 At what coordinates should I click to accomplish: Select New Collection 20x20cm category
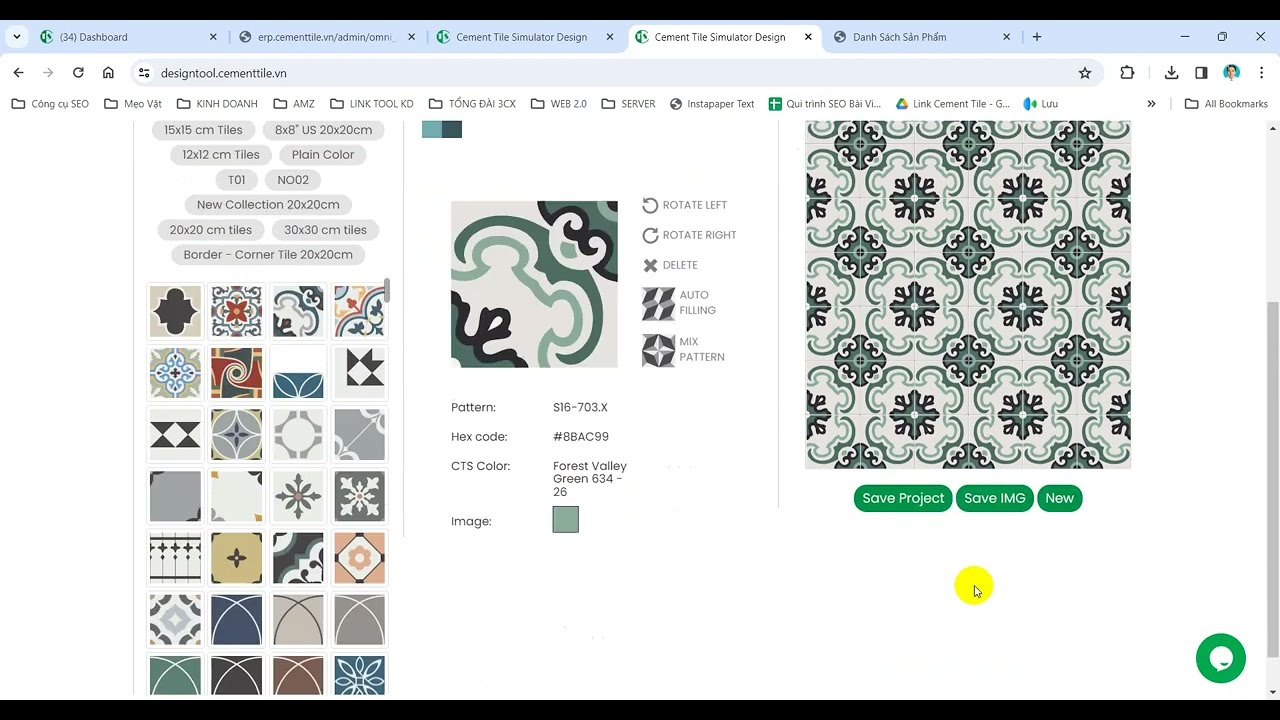tap(268, 205)
